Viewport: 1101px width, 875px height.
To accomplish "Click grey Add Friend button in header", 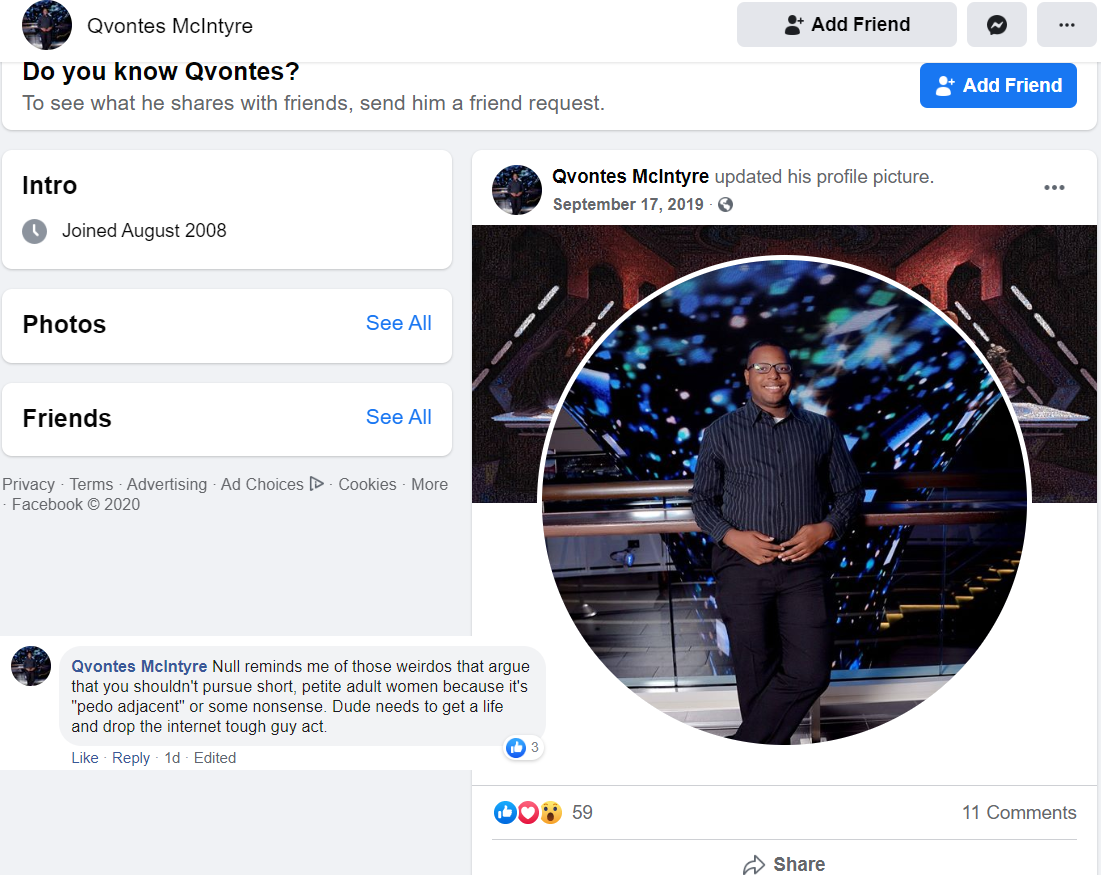I will click(846, 25).
